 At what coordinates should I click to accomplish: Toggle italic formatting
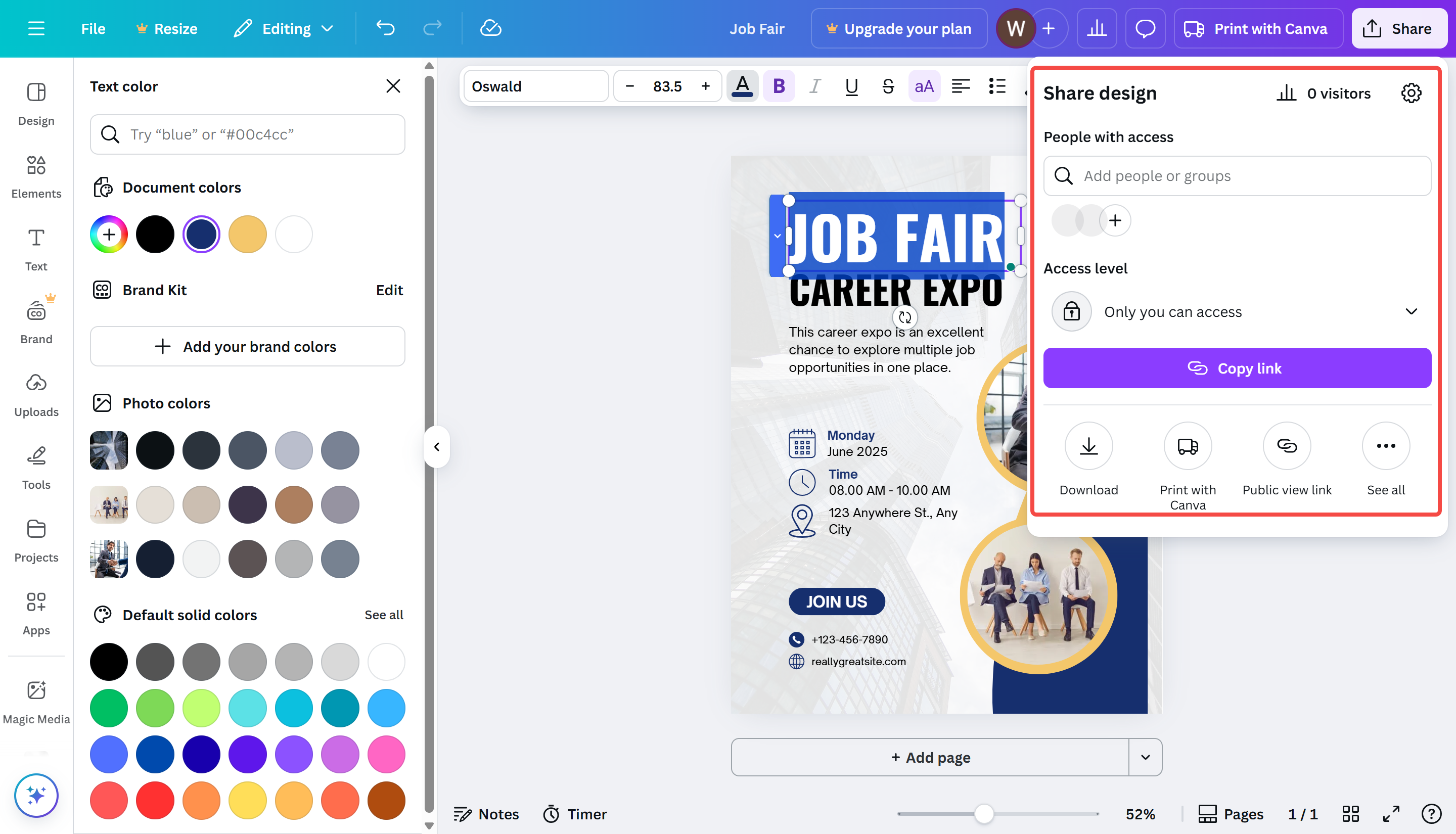(815, 86)
